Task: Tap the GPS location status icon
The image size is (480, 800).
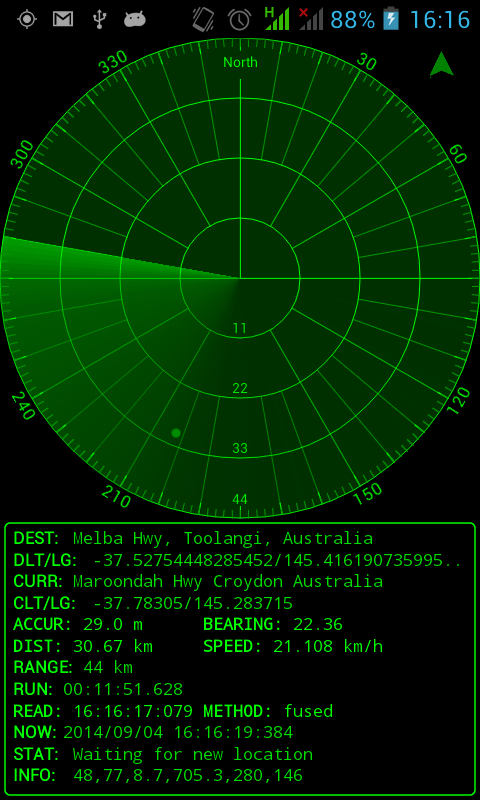Action: pyautogui.click(x=27, y=19)
